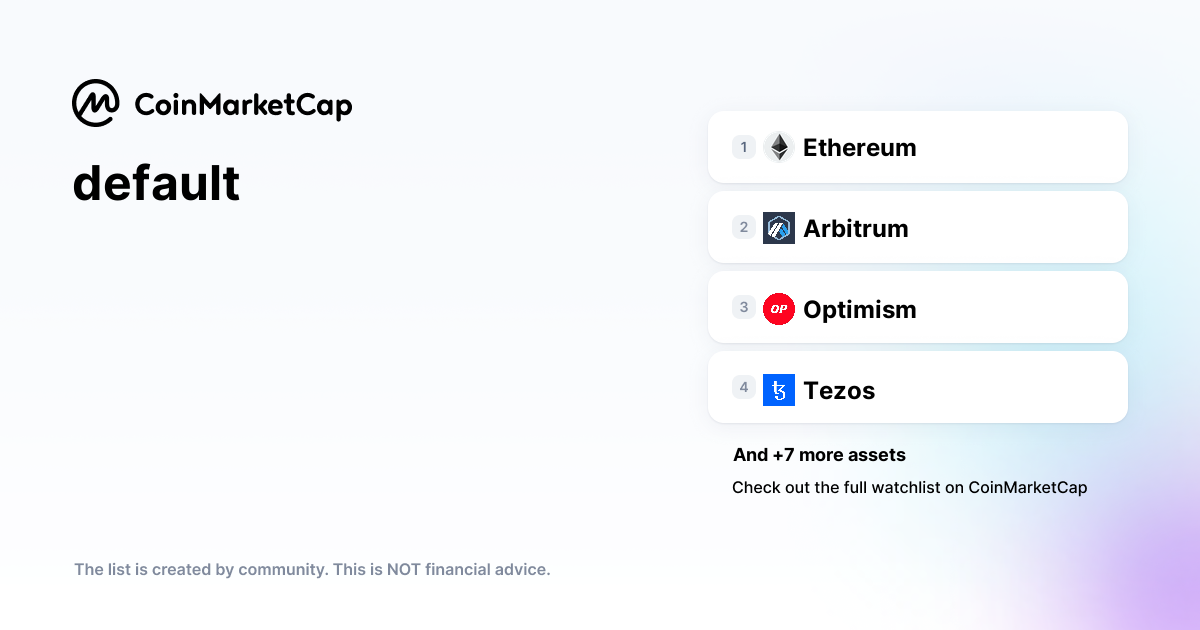Open the Optimism asset name
Viewport: 1200px width, 630px height.
[x=859, y=310]
